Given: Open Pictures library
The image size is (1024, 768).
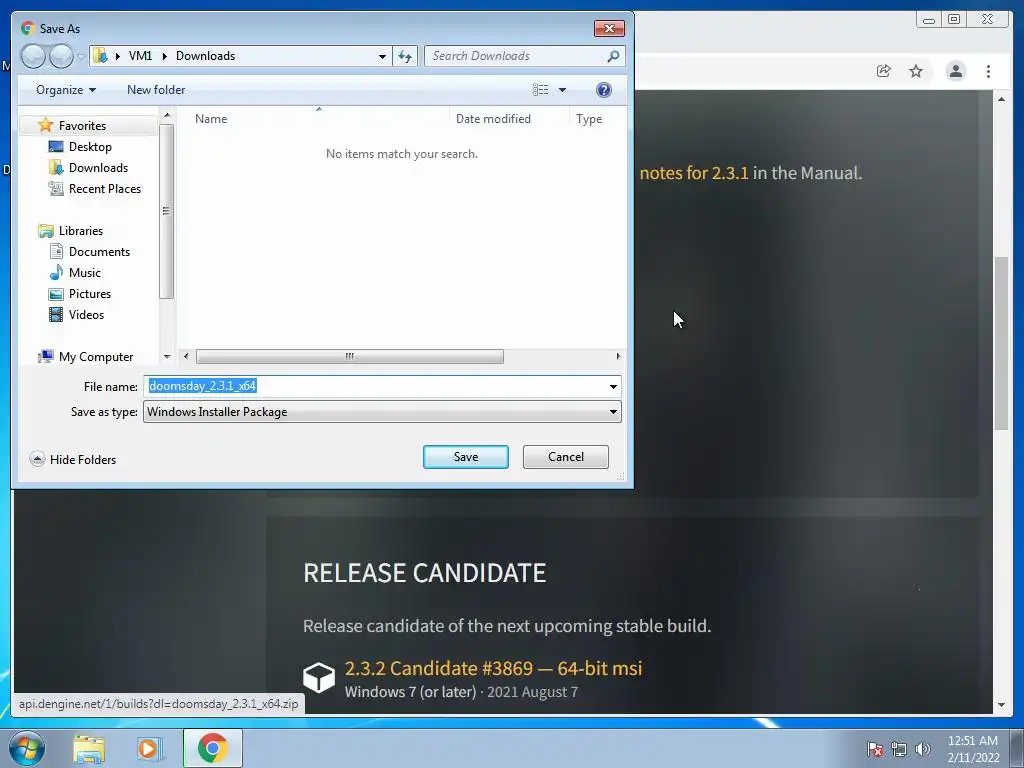Looking at the screenshot, I should click(89, 293).
